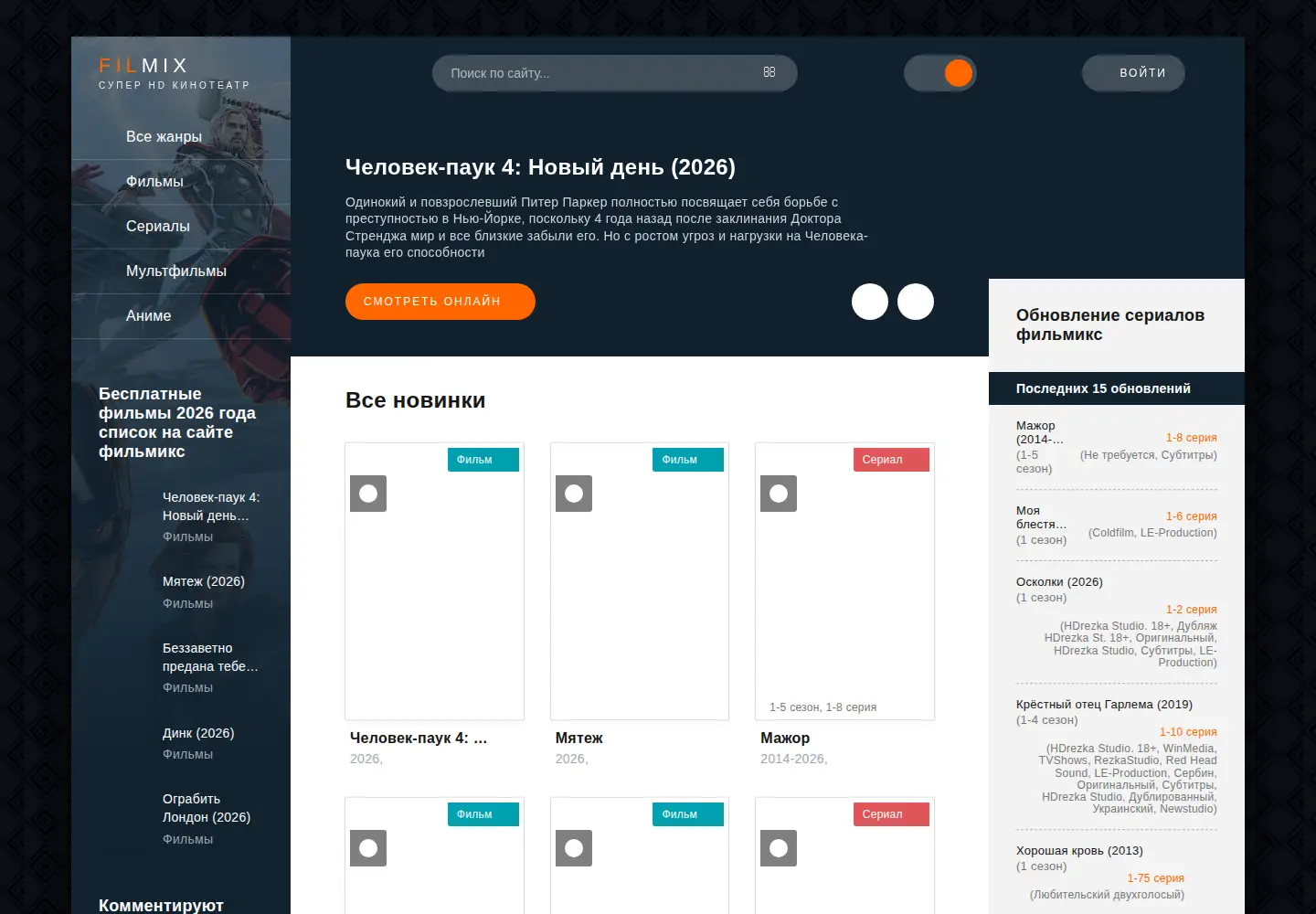Screen dimensions: 1316x914
Task: Go to the previous slide with the left round carousel button
Action: pyautogui.click(x=870, y=302)
